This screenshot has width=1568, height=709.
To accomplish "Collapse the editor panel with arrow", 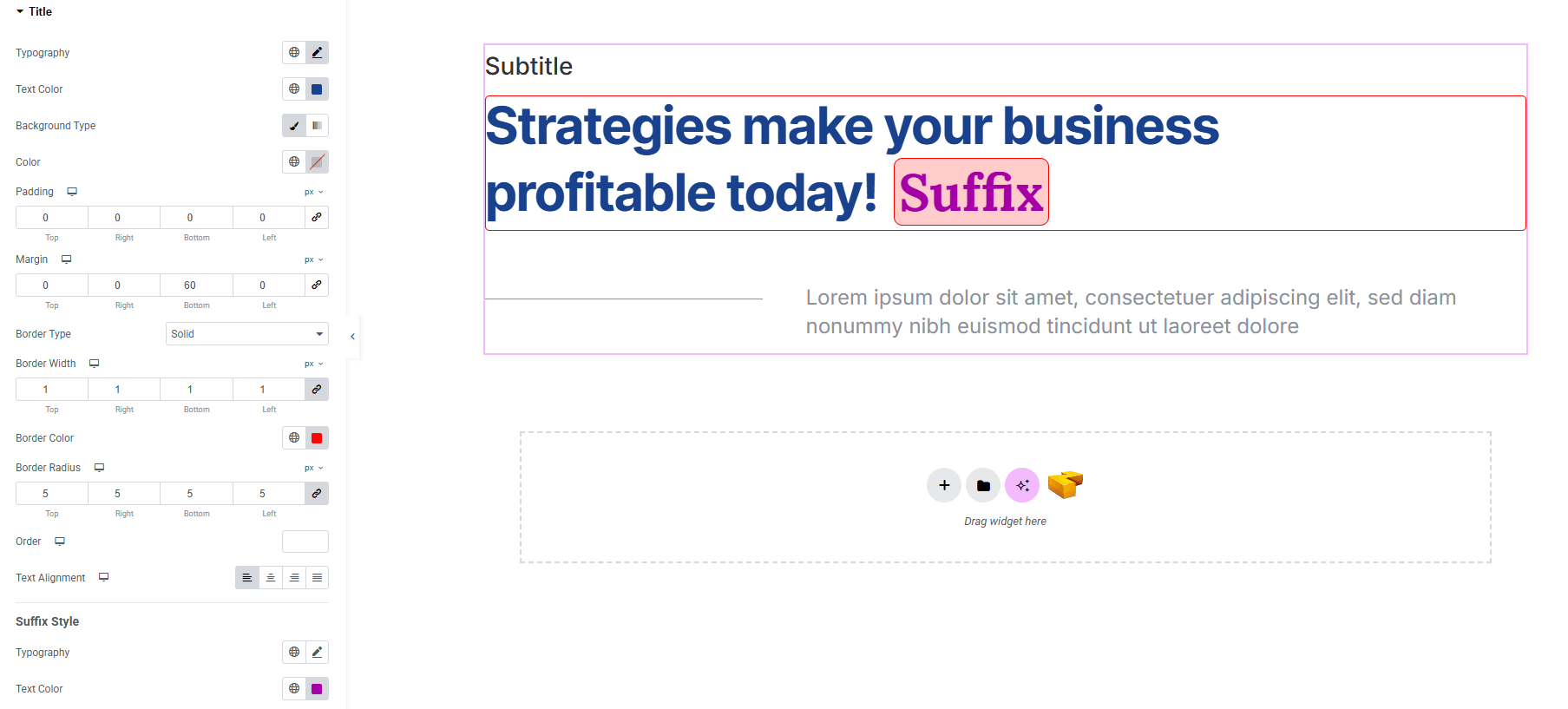I will [x=352, y=337].
